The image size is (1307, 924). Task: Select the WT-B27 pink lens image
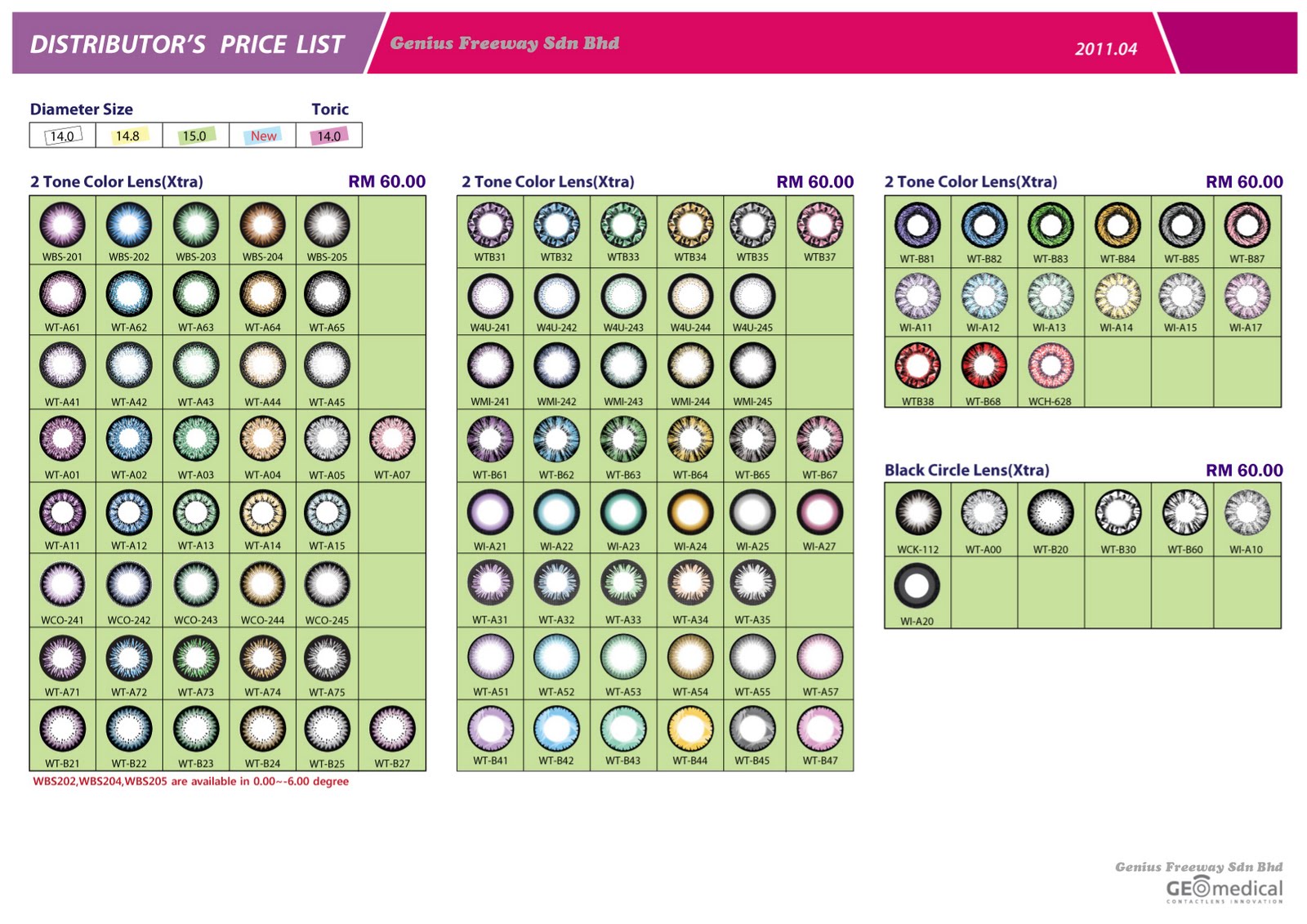click(x=392, y=728)
